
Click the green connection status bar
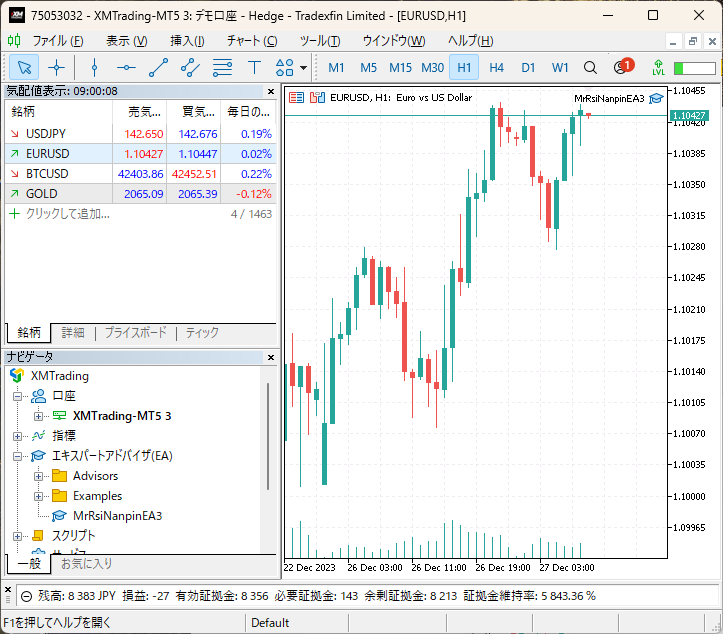(694, 68)
